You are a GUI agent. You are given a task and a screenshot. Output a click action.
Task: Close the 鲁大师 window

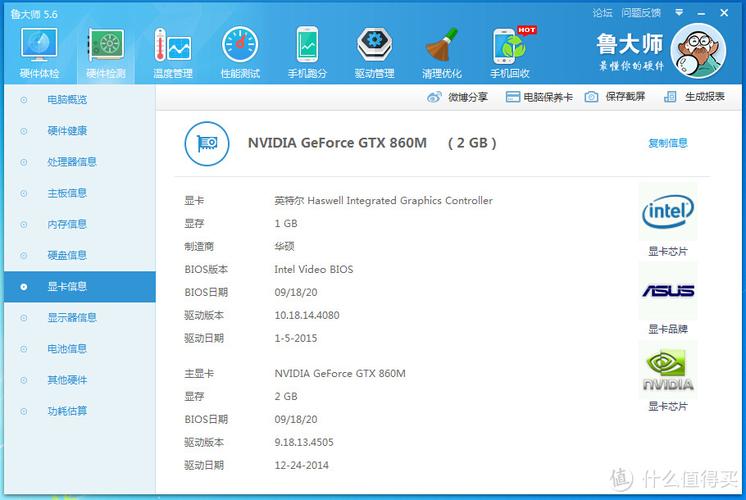(724, 13)
